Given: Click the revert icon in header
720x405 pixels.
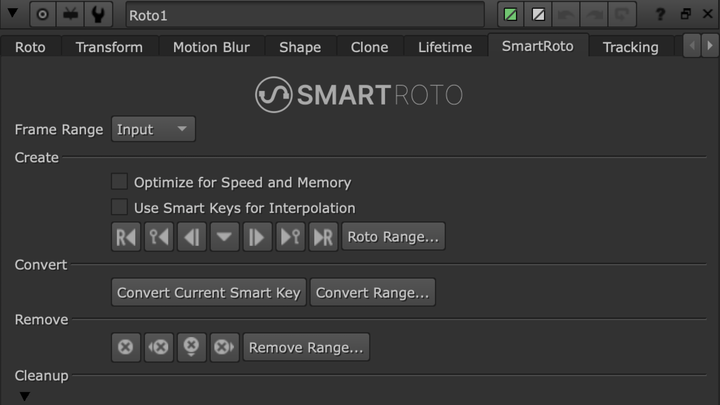Looking at the screenshot, I should (x=622, y=15).
